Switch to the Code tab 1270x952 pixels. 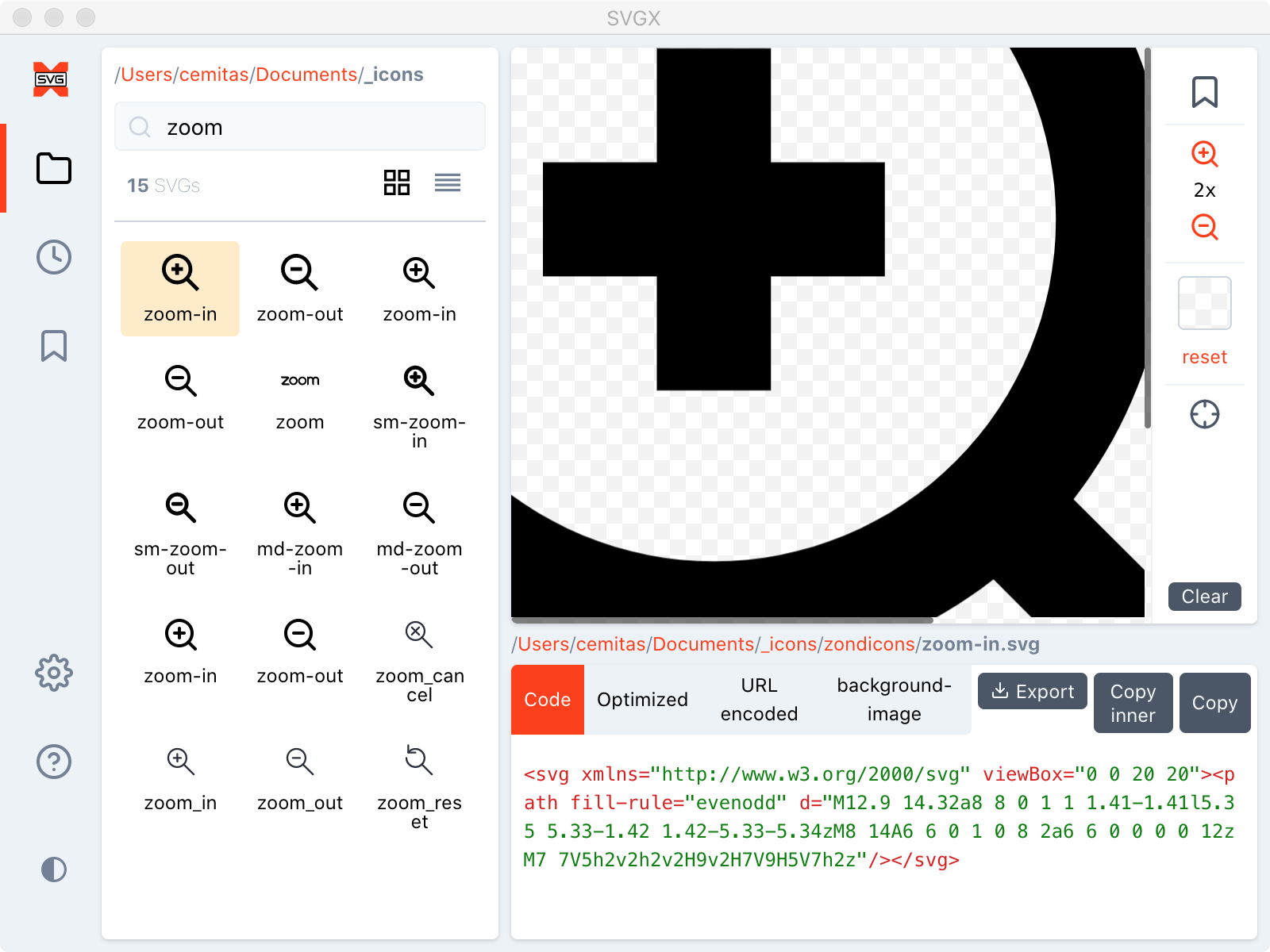(x=548, y=700)
